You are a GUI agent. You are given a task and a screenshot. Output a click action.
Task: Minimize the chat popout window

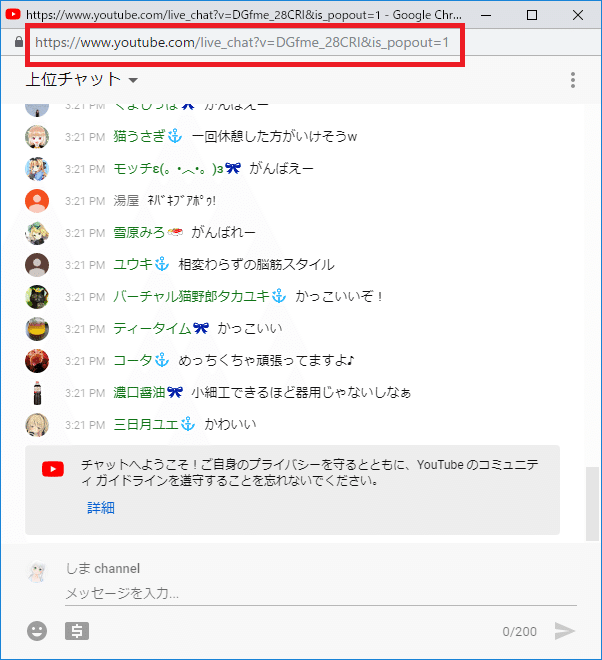pyautogui.click(x=486, y=15)
